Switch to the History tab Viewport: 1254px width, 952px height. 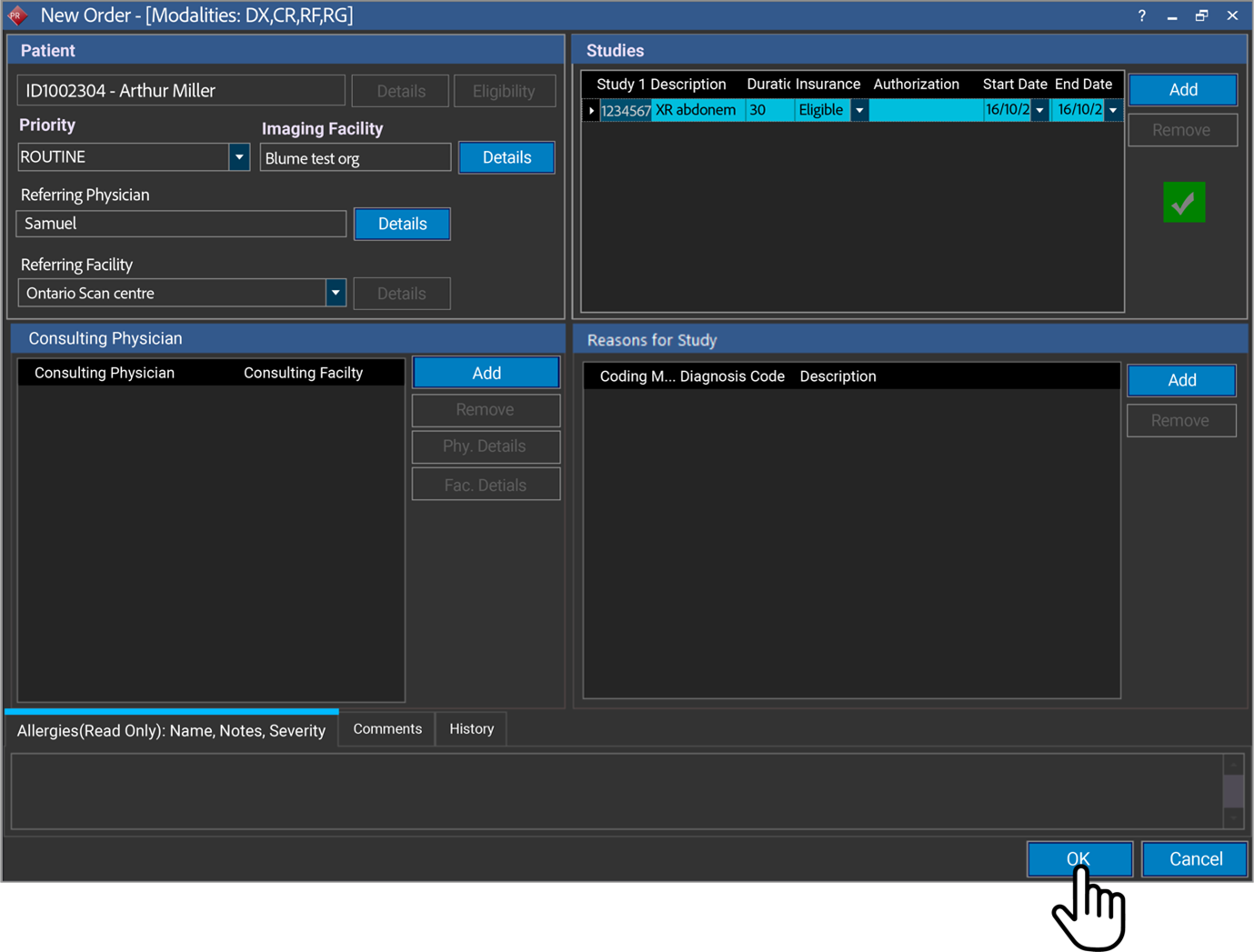(471, 729)
